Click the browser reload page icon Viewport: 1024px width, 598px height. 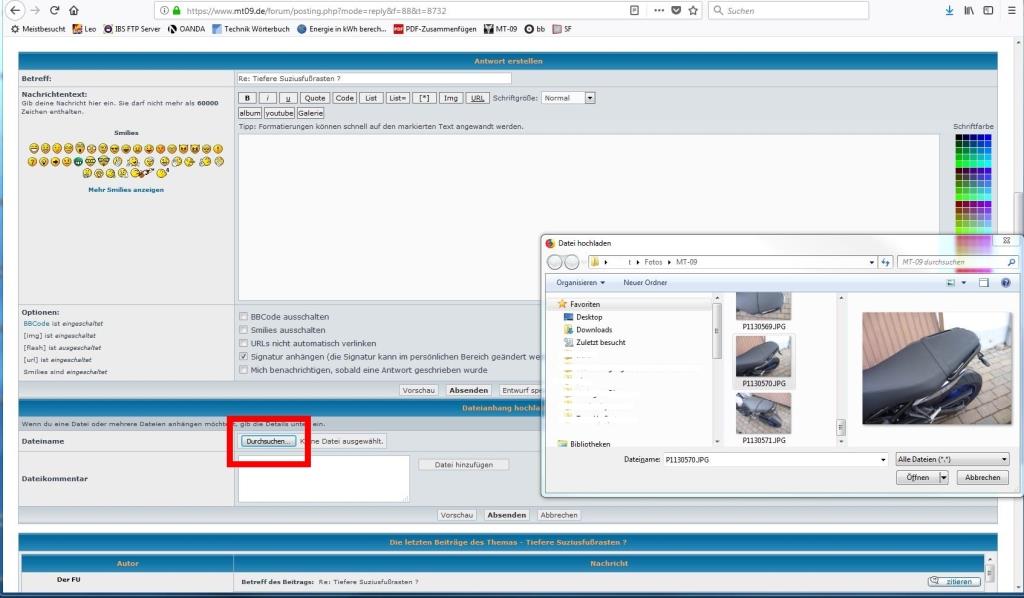point(53,10)
